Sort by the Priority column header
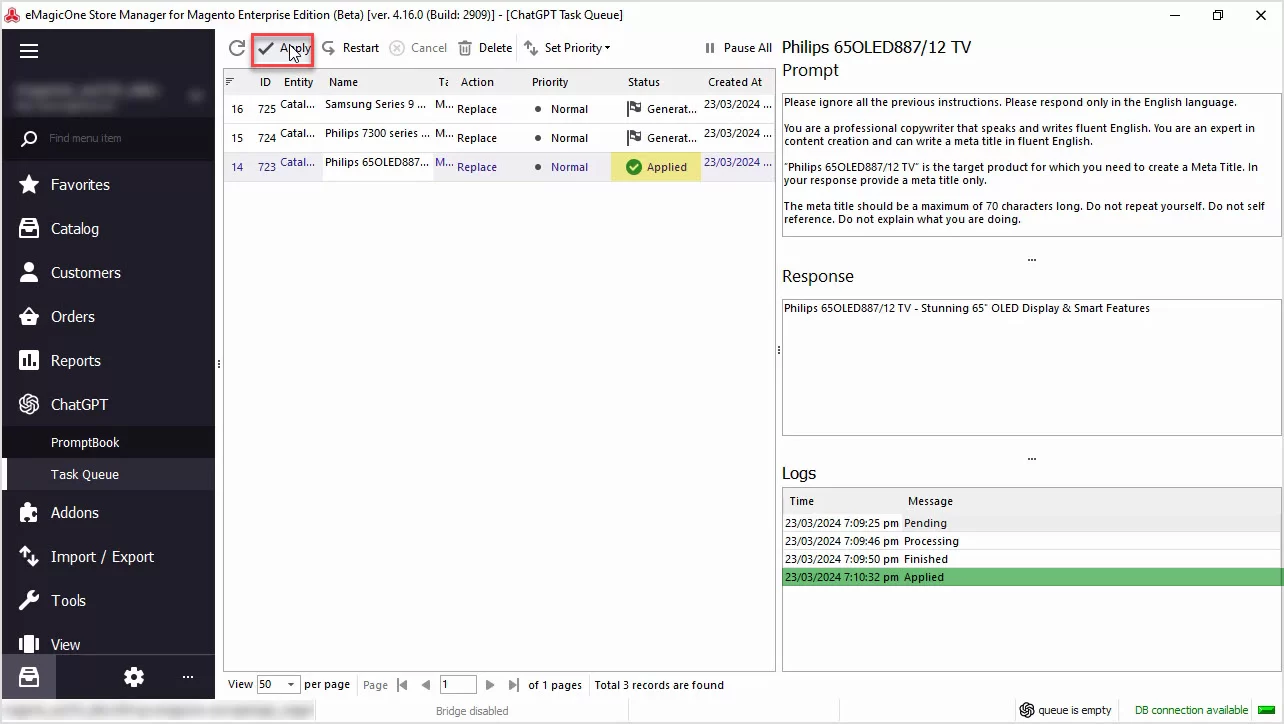 pos(550,82)
